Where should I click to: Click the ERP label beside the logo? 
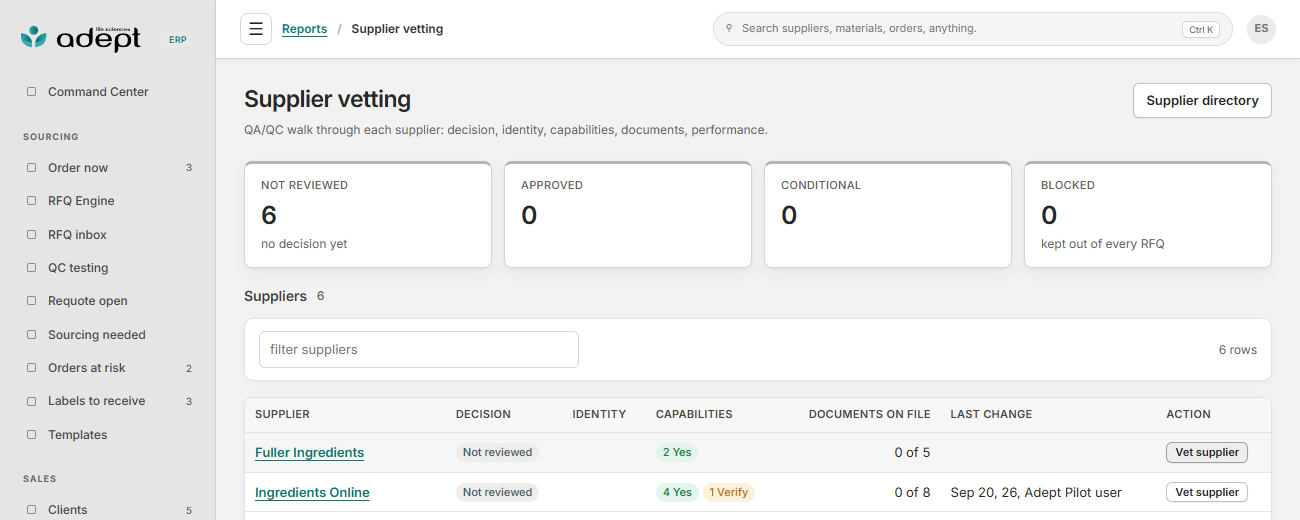click(x=177, y=40)
